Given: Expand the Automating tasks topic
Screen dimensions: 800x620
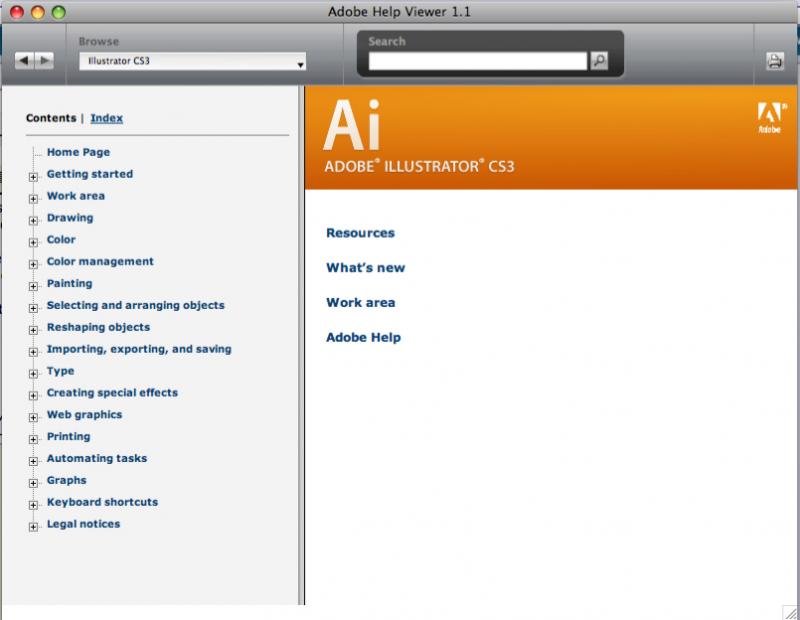Looking at the screenshot, I should coord(33,461).
